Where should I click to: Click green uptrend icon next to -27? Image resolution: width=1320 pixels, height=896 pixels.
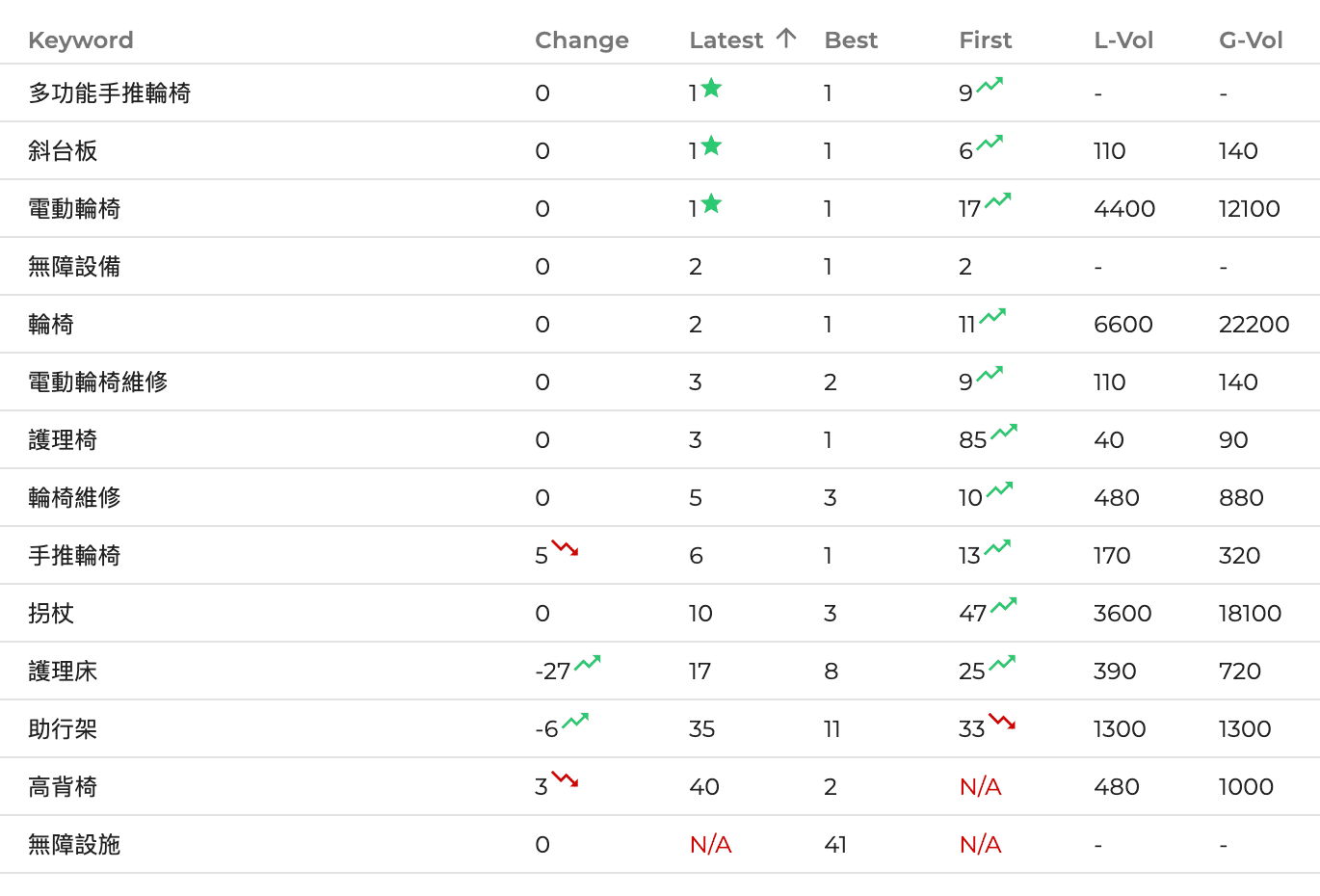[588, 664]
